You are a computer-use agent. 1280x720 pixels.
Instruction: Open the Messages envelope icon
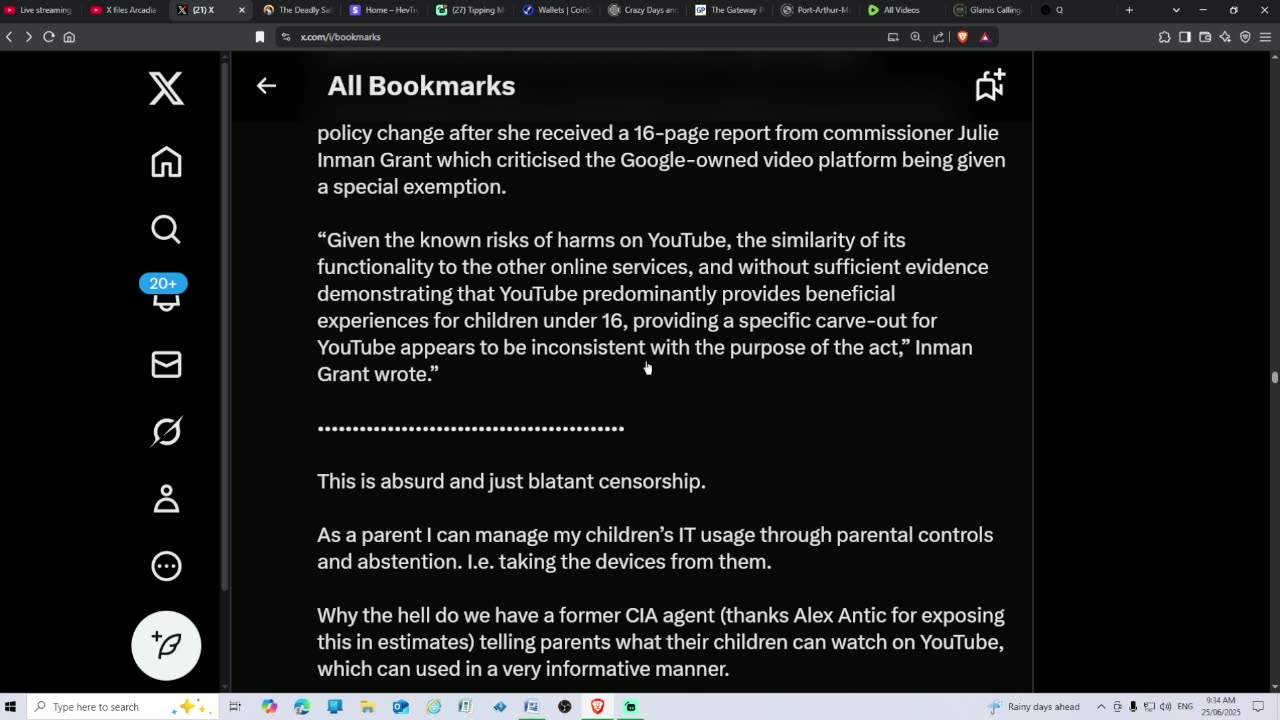[166, 364]
